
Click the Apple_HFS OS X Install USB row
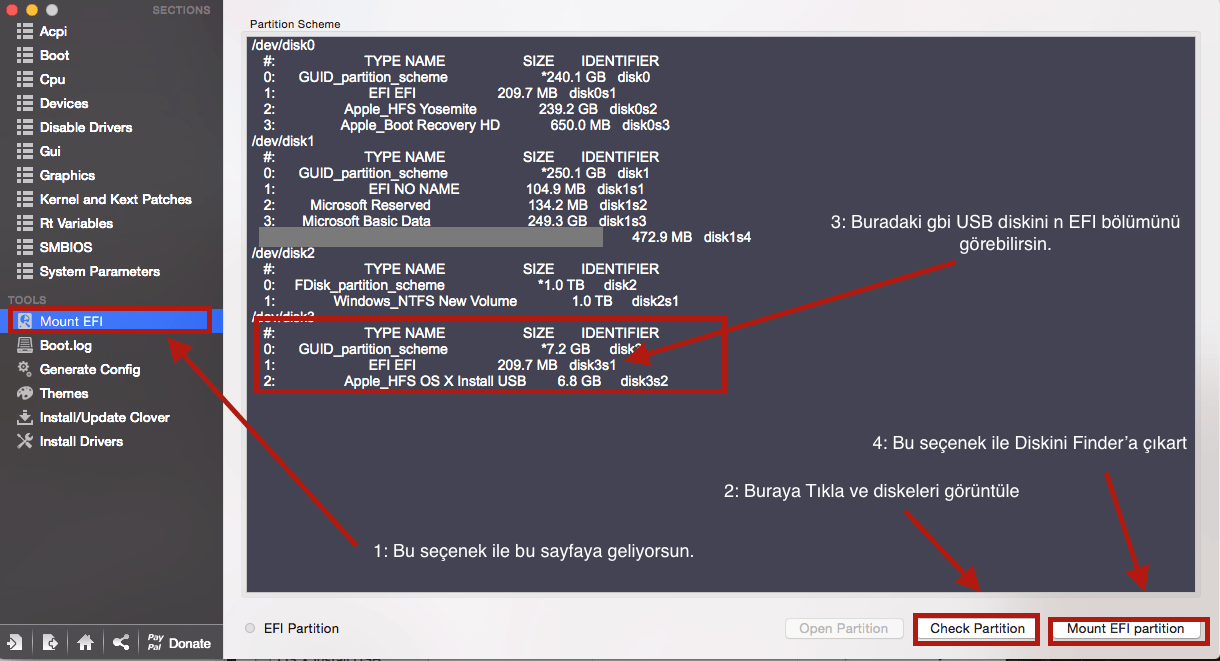pos(466,381)
